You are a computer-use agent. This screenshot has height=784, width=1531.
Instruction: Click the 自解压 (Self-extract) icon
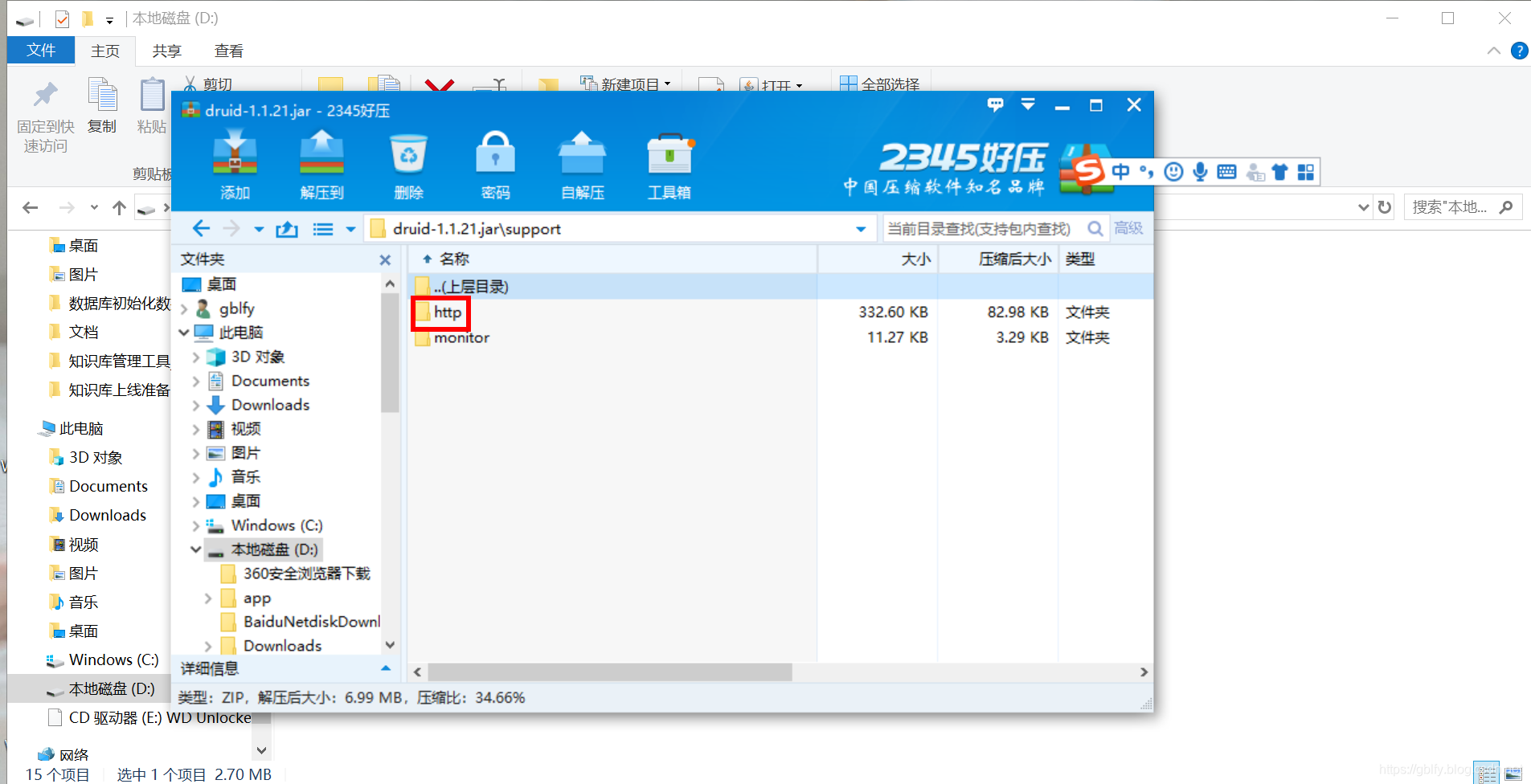[582, 165]
